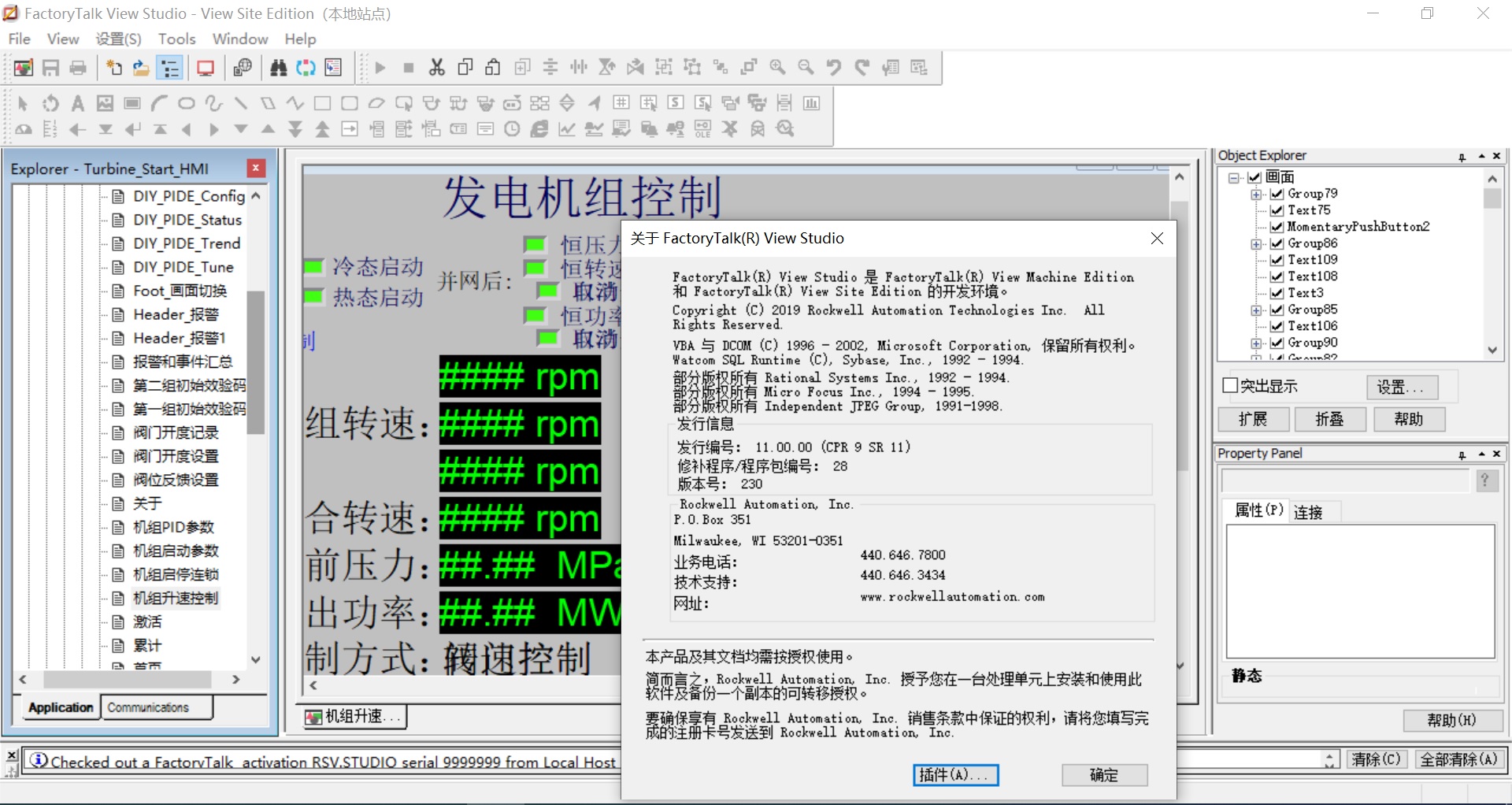
Task: Click the Test Display play icon
Action: (x=380, y=68)
